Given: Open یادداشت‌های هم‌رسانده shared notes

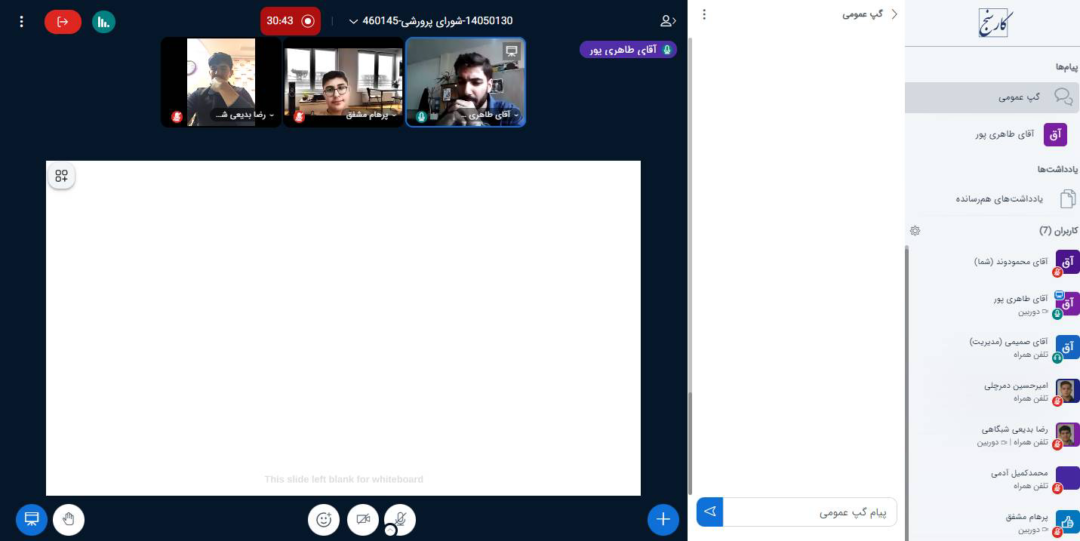Looking at the screenshot, I should point(992,198).
